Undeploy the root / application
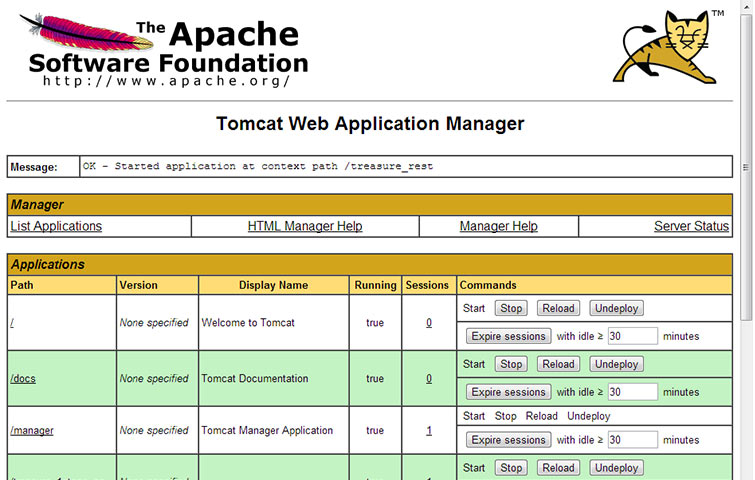755x480 pixels. click(616, 308)
